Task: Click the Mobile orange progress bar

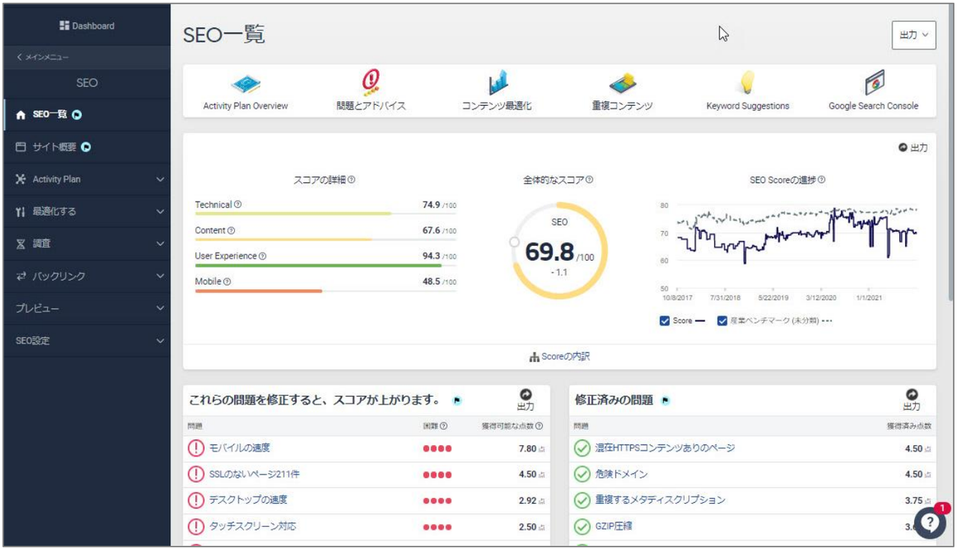Action: (326, 291)
